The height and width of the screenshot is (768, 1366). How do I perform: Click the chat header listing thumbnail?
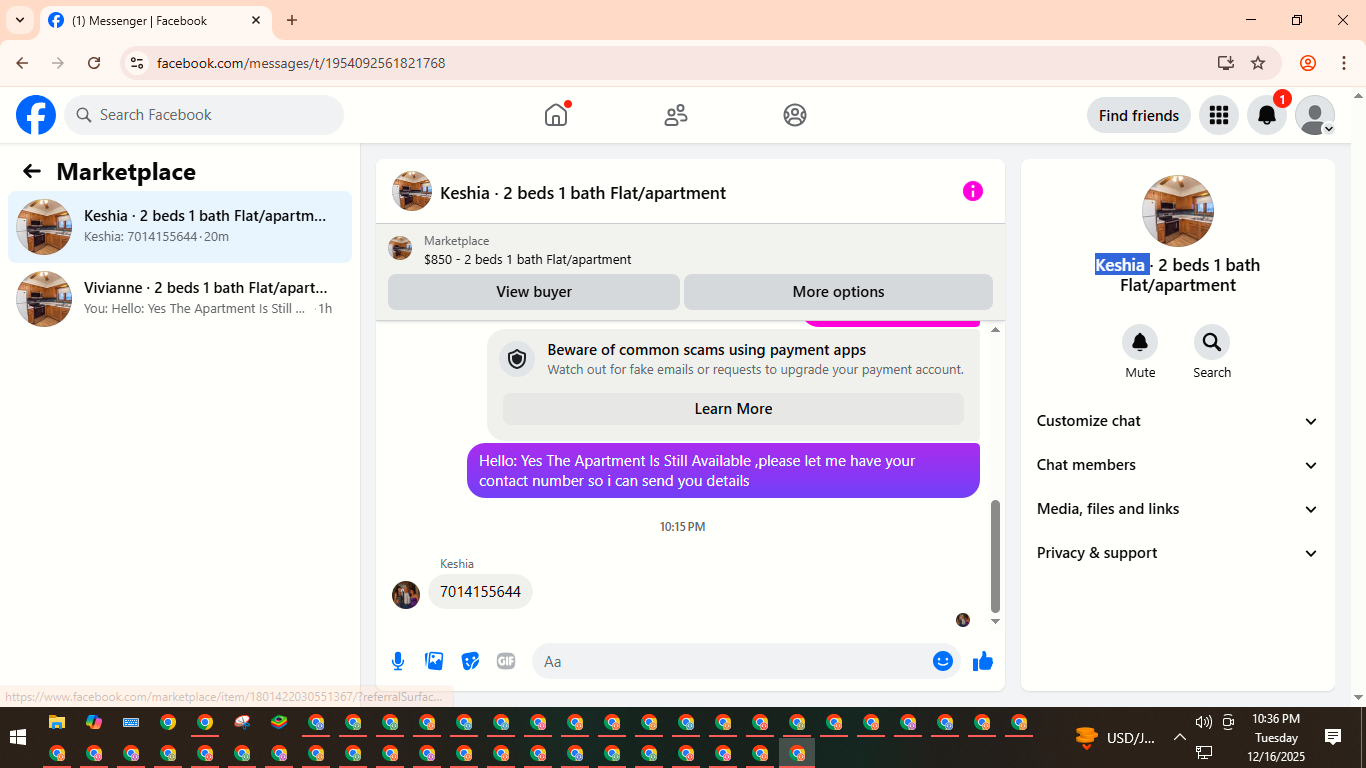click(412, 191)
